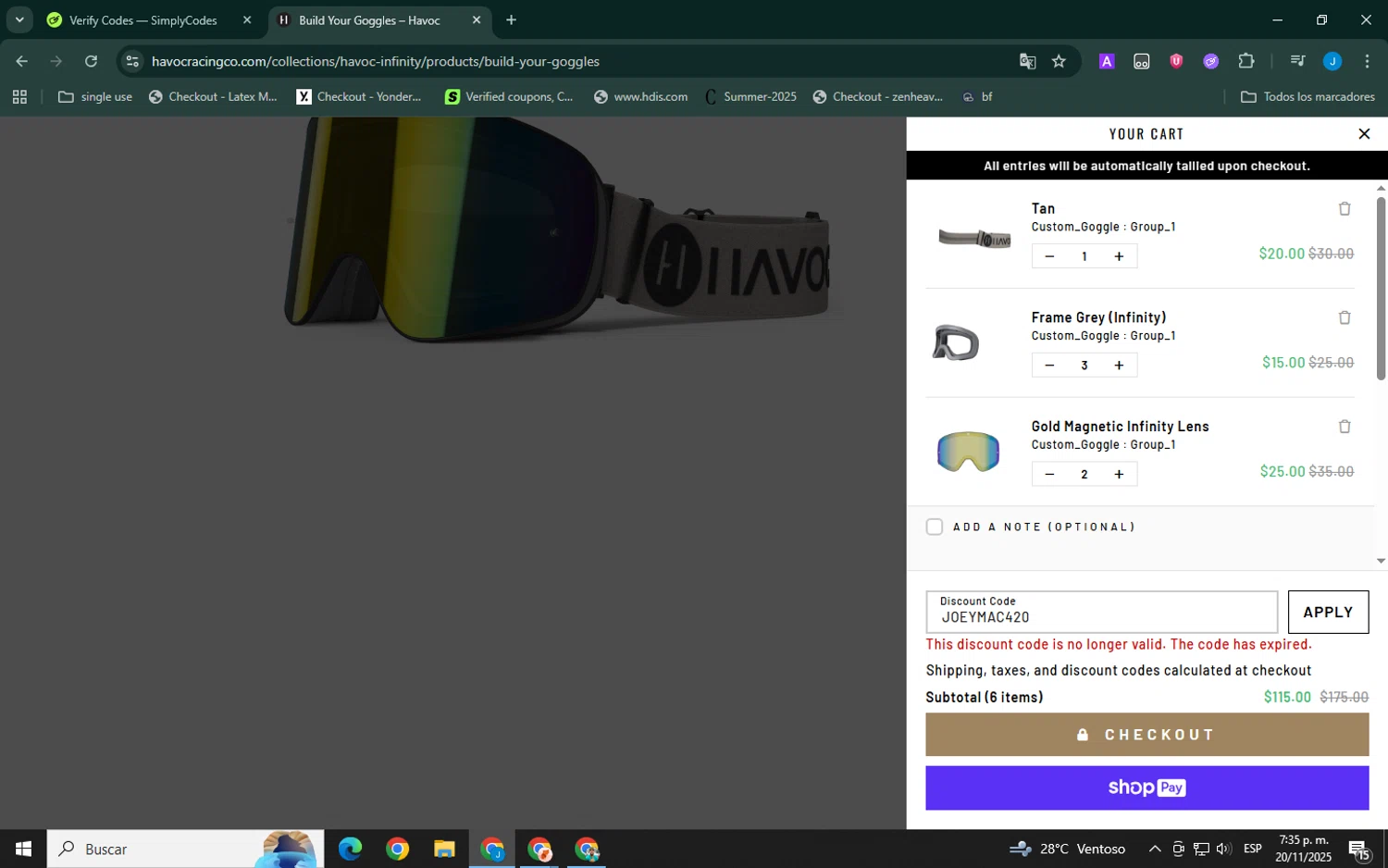Translate this page icon

point(1027,61)
